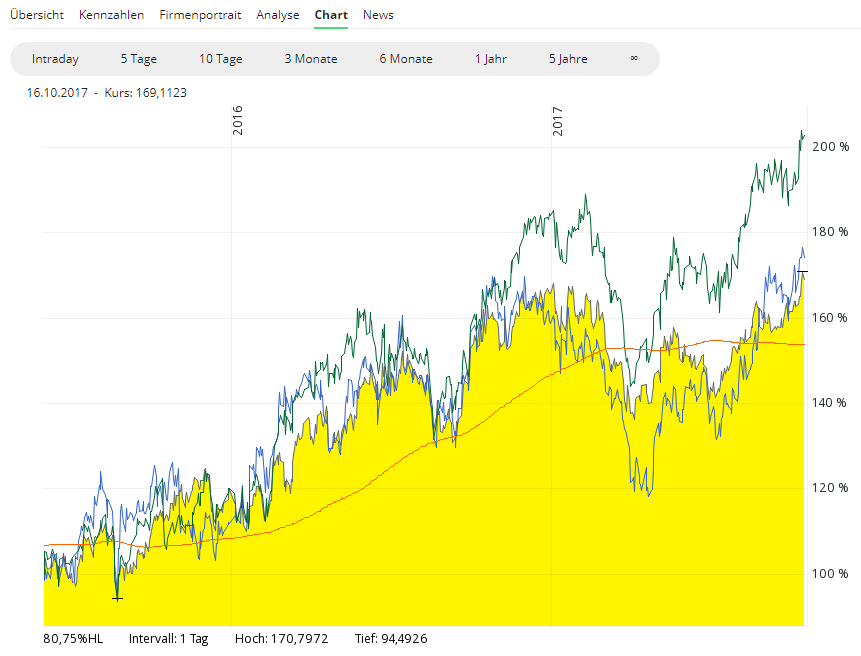Switch to the Kennzahlen tab
This screenshot has height=656, width=861.
[111, 15]
